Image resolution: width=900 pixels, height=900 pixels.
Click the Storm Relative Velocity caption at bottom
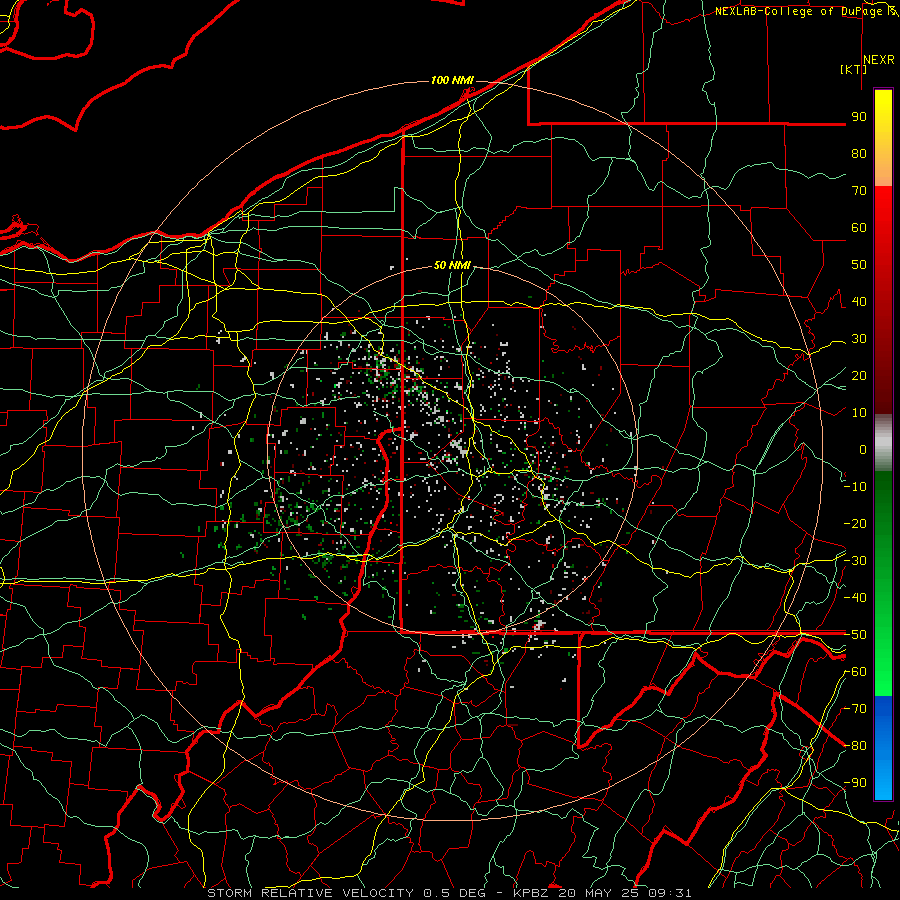point(449,893)
